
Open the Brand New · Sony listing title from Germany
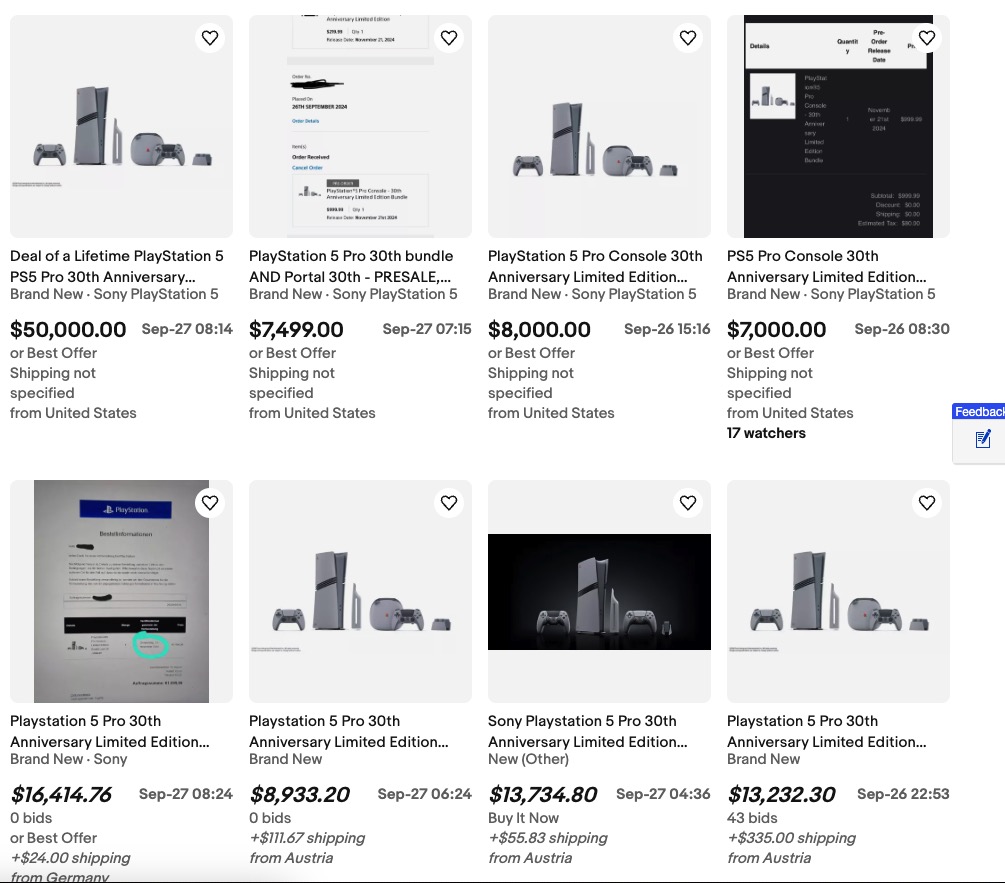(110, 731)
